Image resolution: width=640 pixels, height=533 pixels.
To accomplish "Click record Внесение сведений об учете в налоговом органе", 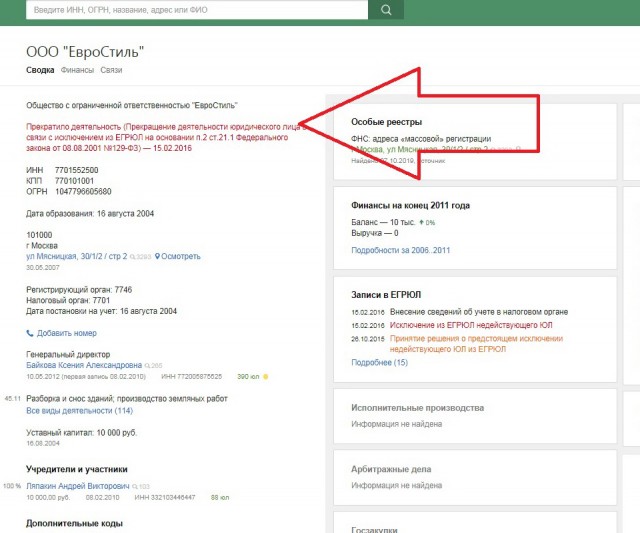I will point(479,312).
